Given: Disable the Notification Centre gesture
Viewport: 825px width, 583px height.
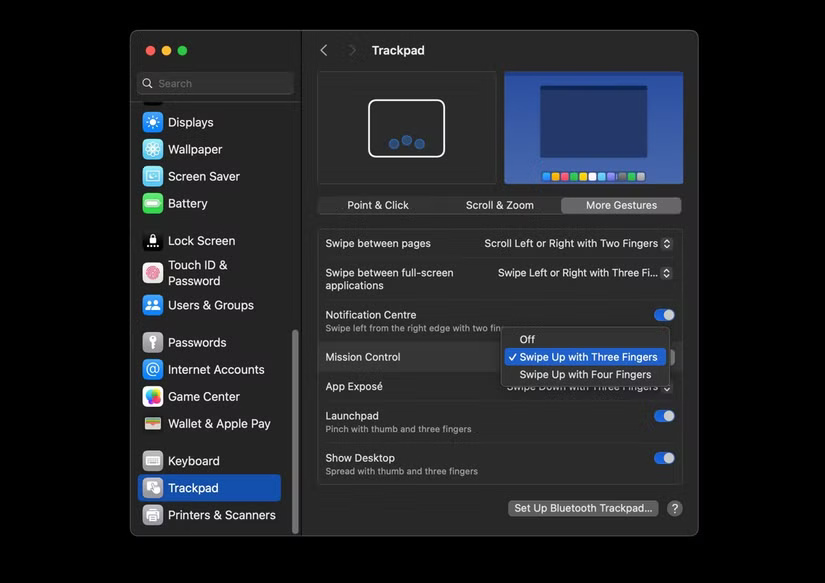Looking at the screenshot, I should pyautogui.click(x=664, y=314).
